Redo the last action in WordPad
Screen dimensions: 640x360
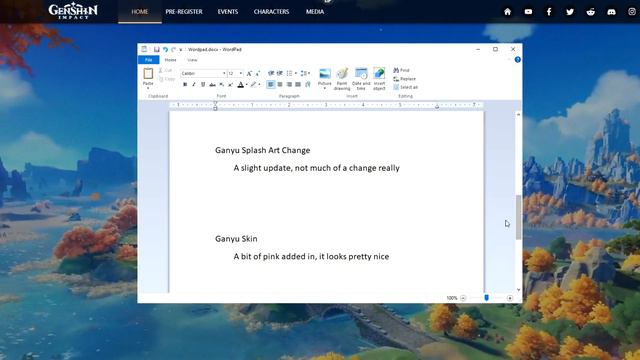(x=173, y=49)
